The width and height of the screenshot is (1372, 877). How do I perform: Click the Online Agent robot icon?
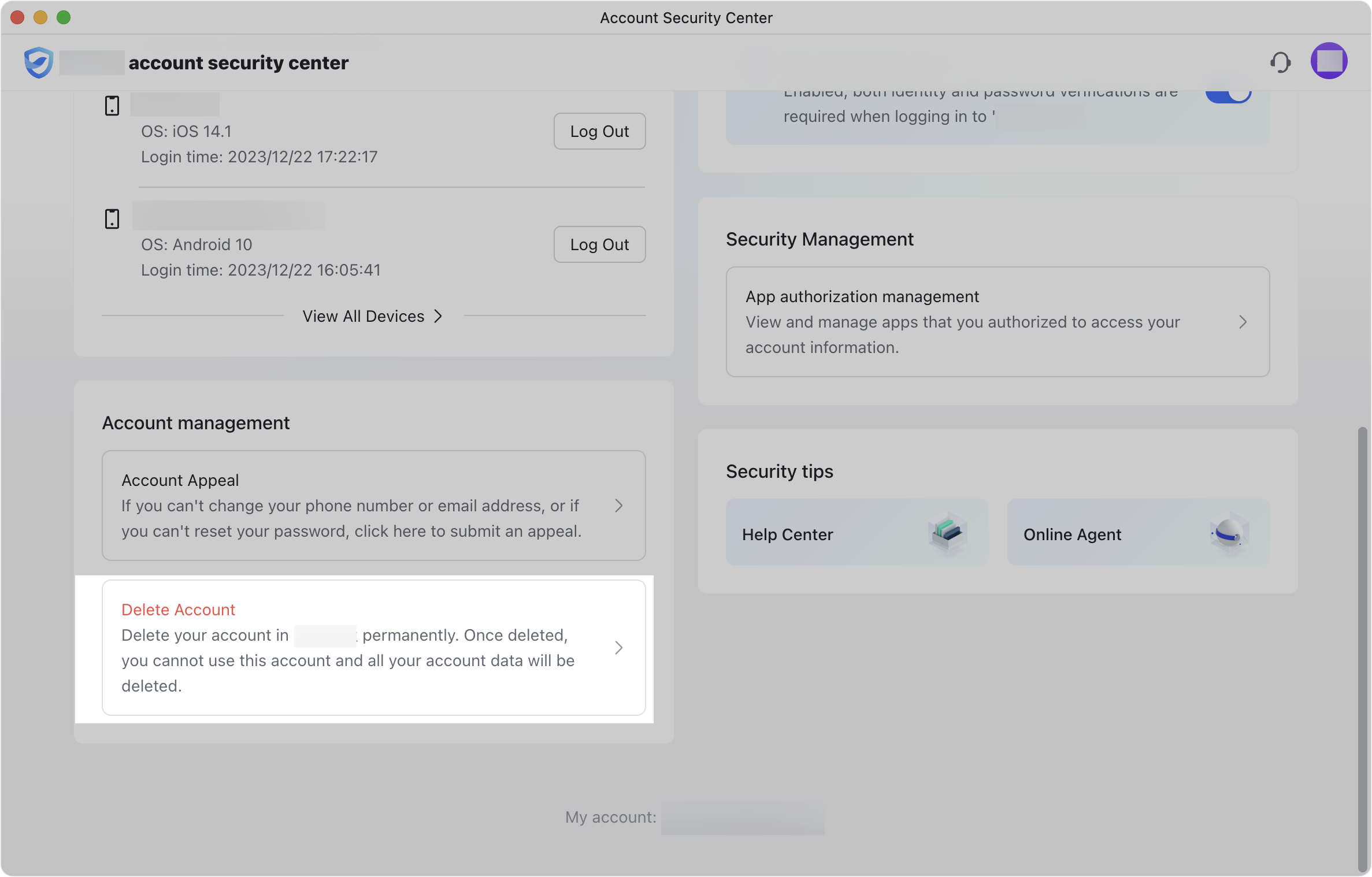(1229, 533)
